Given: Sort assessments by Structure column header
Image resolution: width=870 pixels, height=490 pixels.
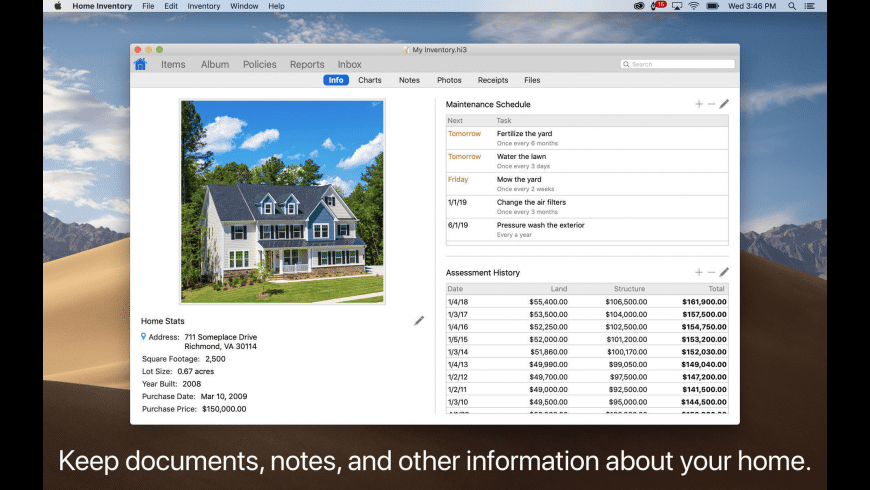Looking at the screenshot, I should coord(629,289).
